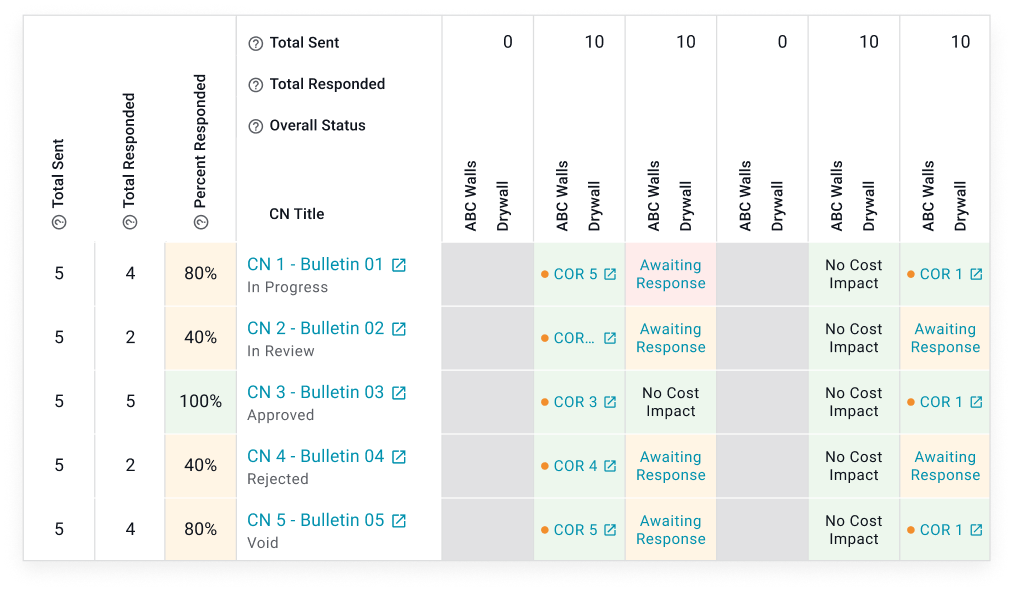Click COR 5 link in Bulletin 01 row
The width and height of the screenshot is (1014, 592).
click(575, 274)
